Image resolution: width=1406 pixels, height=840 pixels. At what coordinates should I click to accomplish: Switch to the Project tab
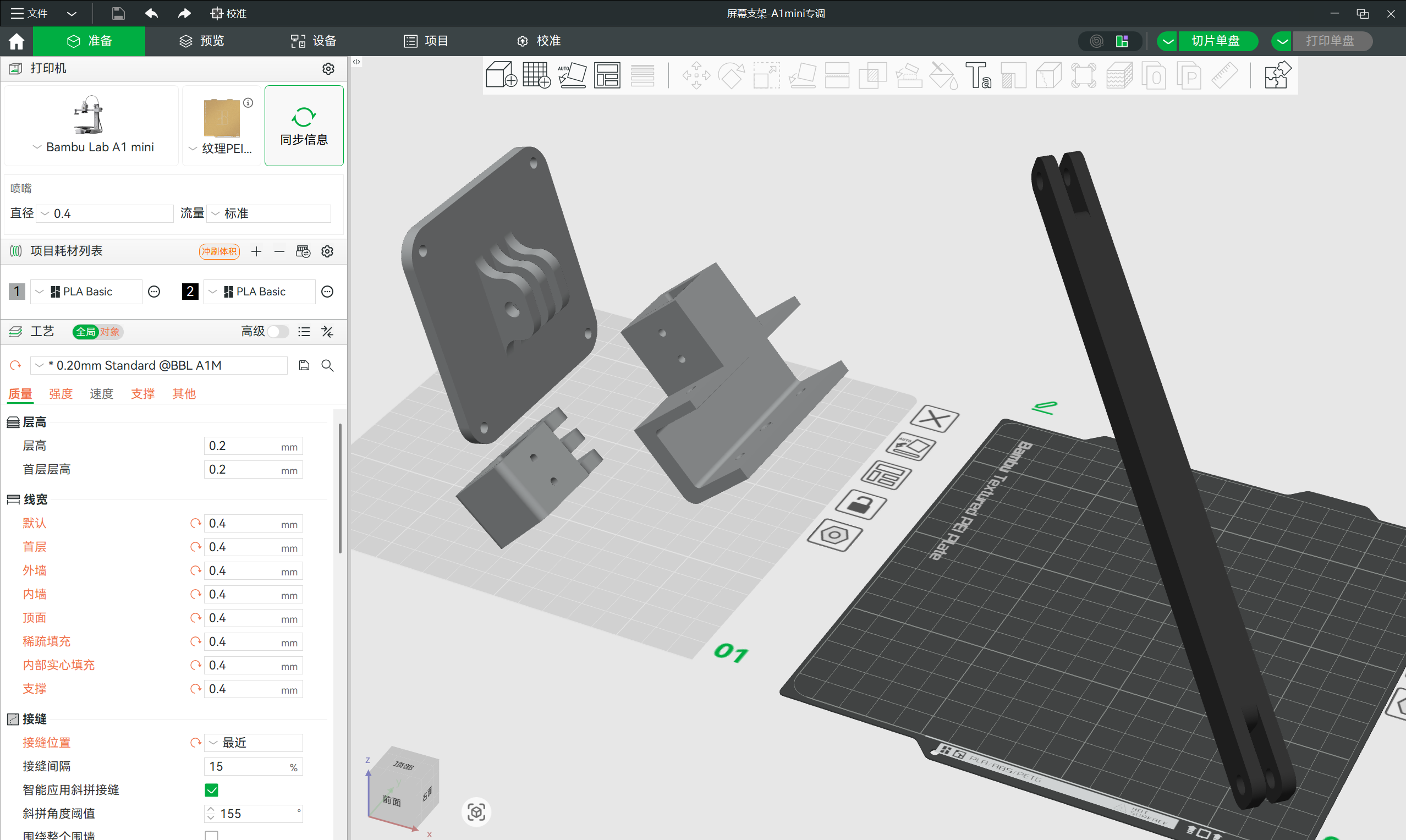coord(426,41)
